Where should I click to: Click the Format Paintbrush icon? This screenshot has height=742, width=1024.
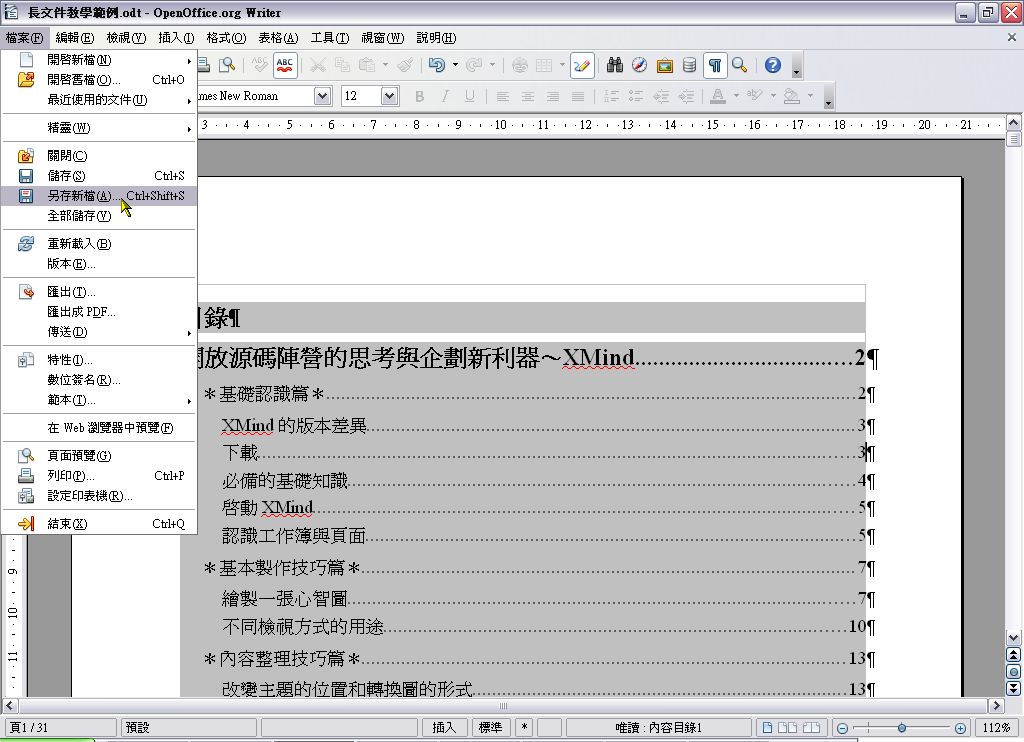pyautogui.click(x=405, y=65)
